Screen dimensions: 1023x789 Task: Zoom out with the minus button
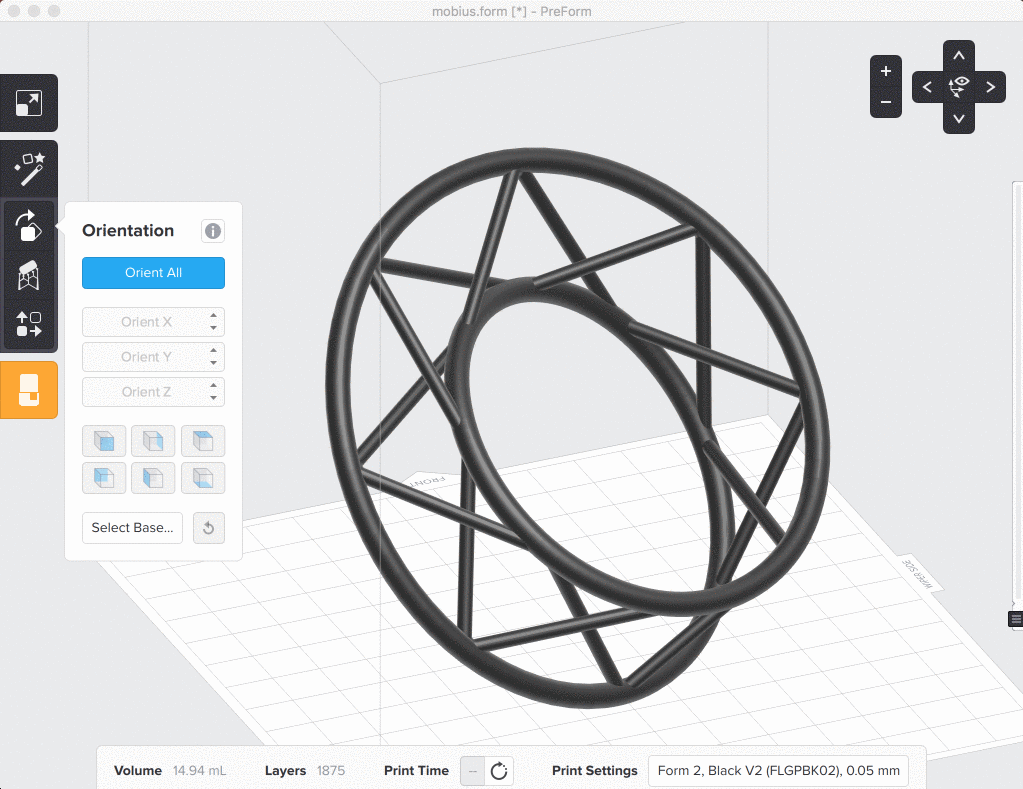pyautogui.click(x=886, y=102)
